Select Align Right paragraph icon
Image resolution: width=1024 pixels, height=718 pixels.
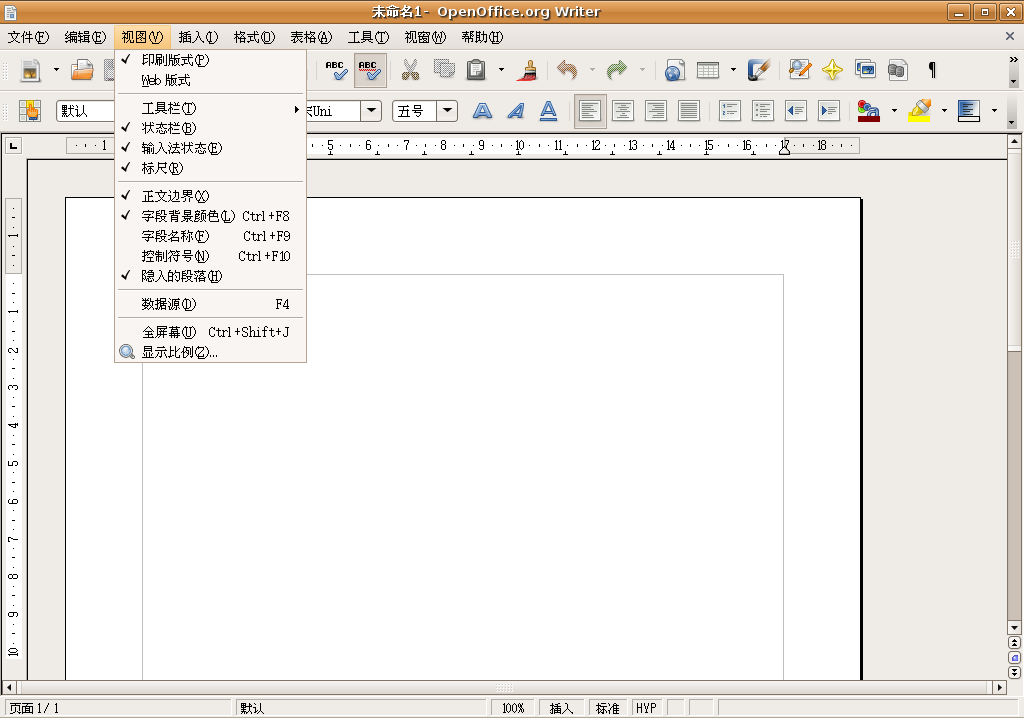(x=656, y=111)
